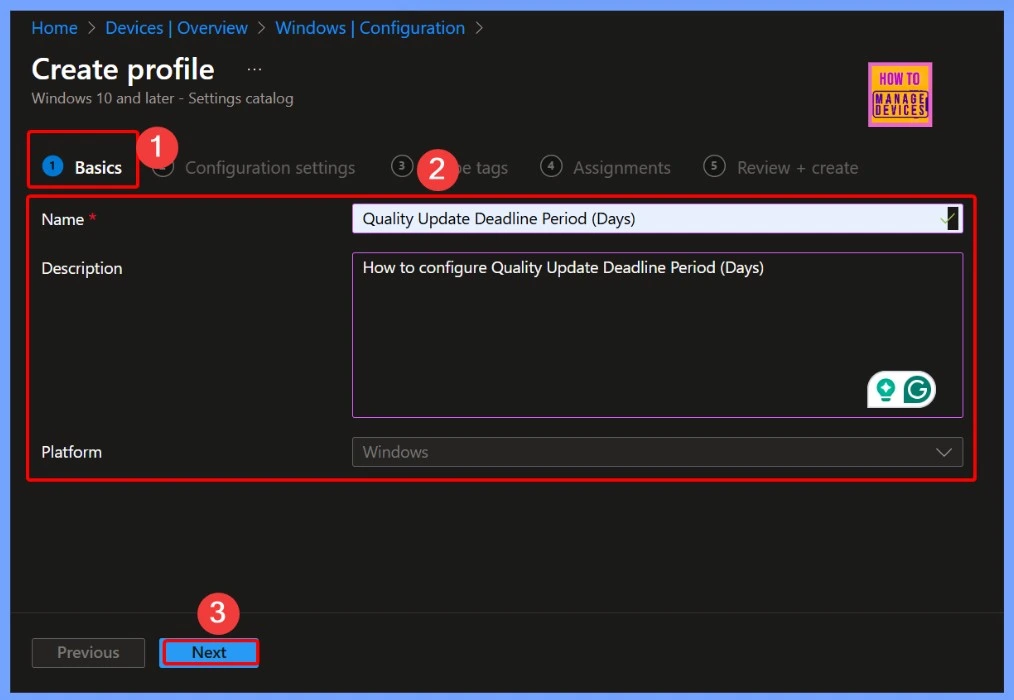
Task: Click the Next button
Action: (x=210, y=652)
